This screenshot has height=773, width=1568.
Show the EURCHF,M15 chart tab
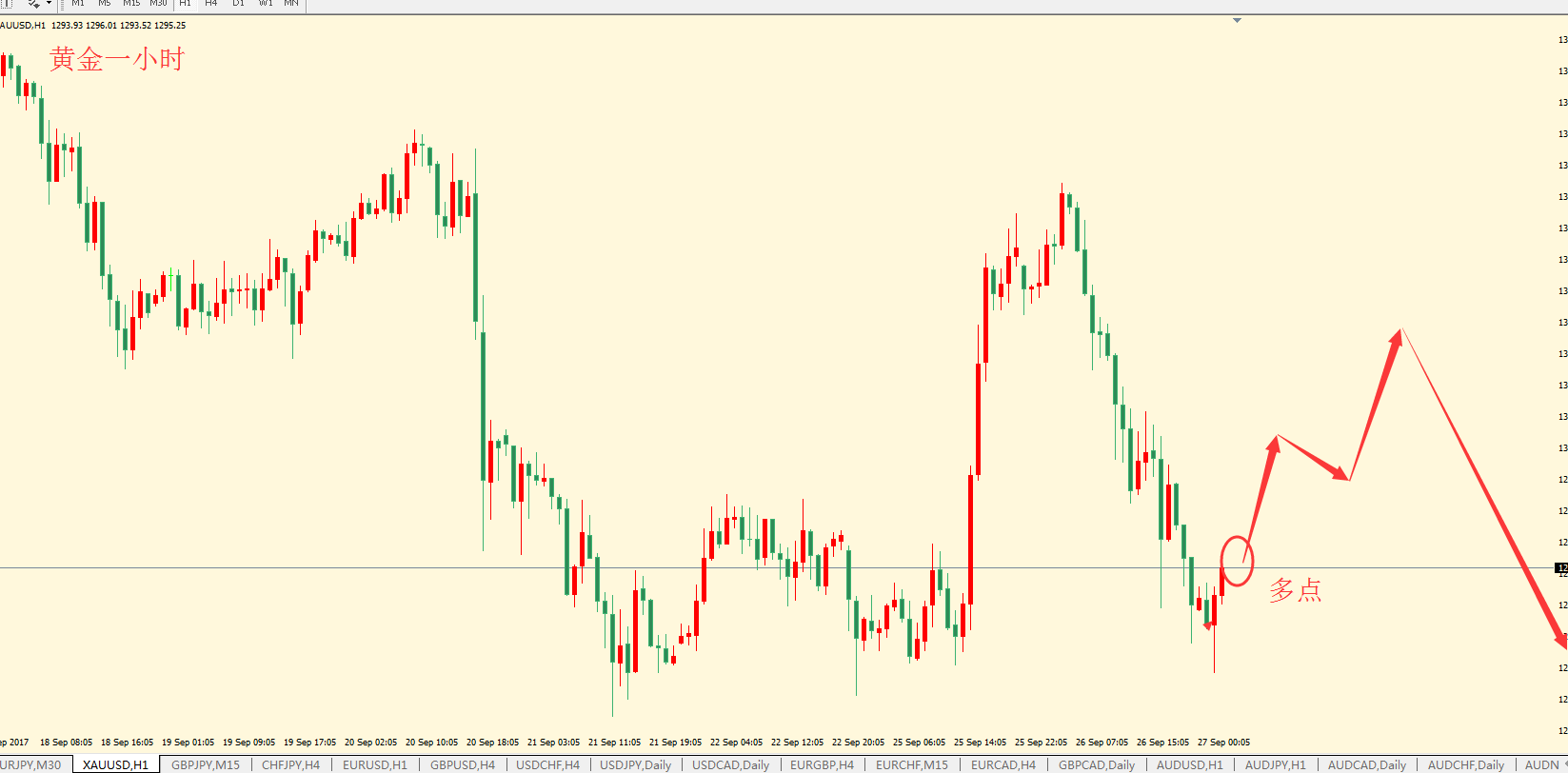[x=912, y=764]
